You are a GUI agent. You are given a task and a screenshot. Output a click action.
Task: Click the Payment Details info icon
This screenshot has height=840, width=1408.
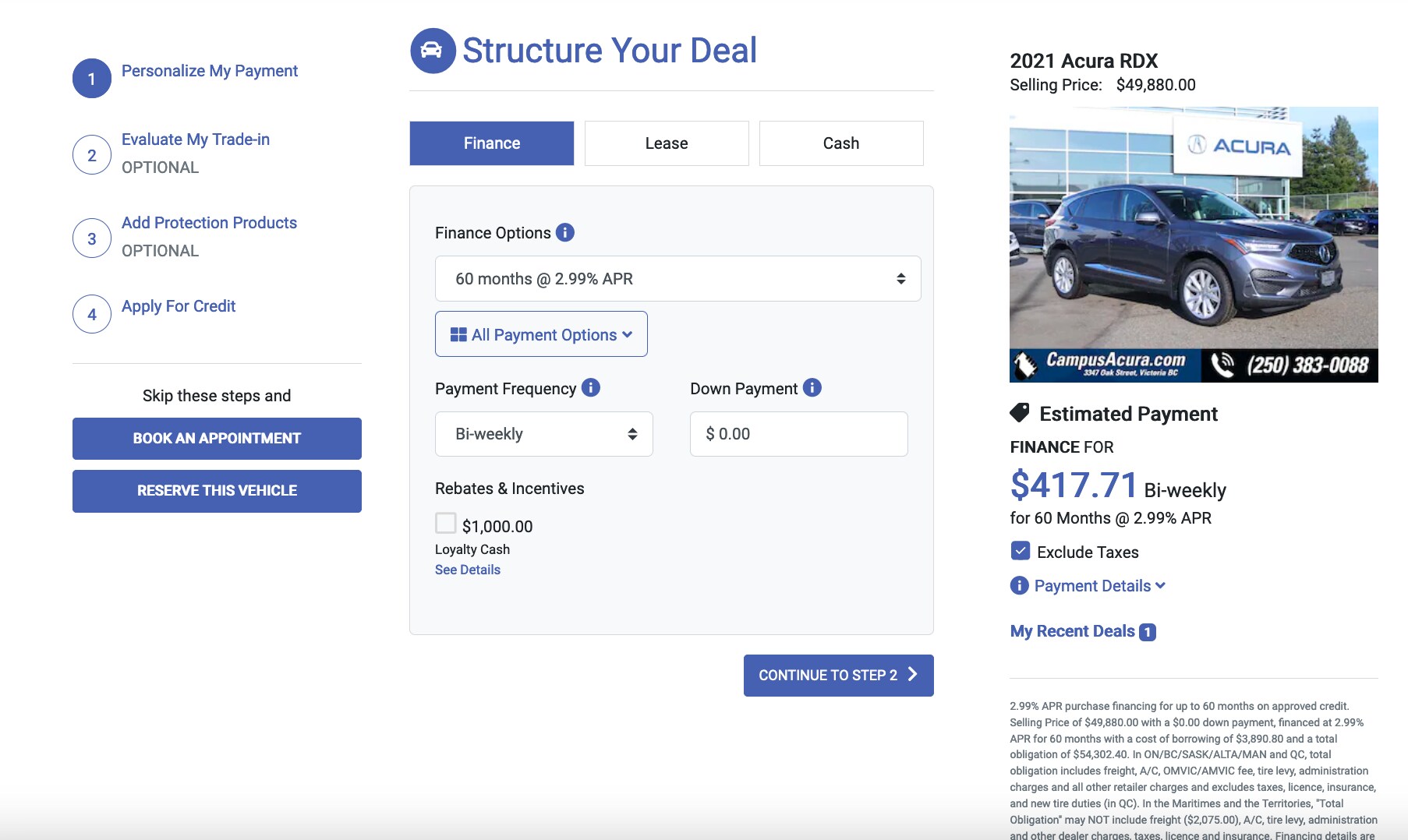click(1019, 585)
